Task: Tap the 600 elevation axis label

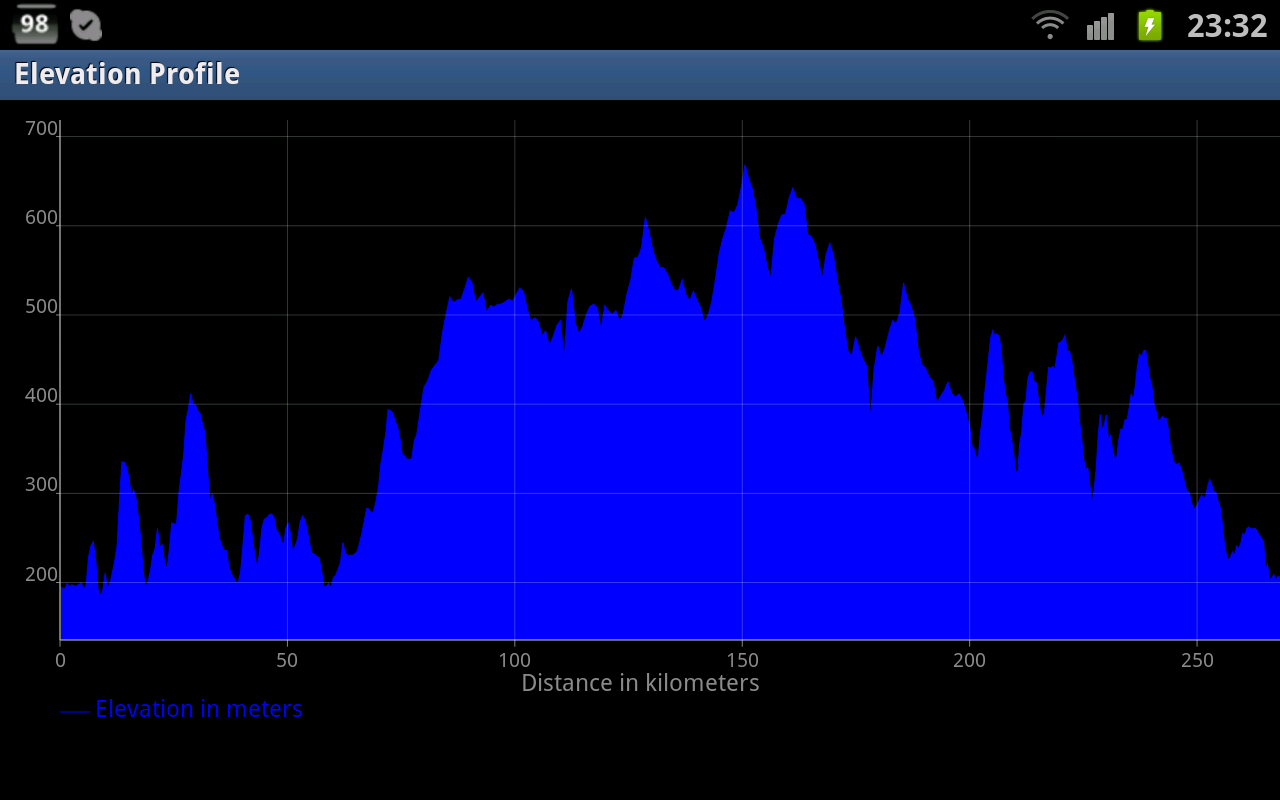Action: coord(41,218)
